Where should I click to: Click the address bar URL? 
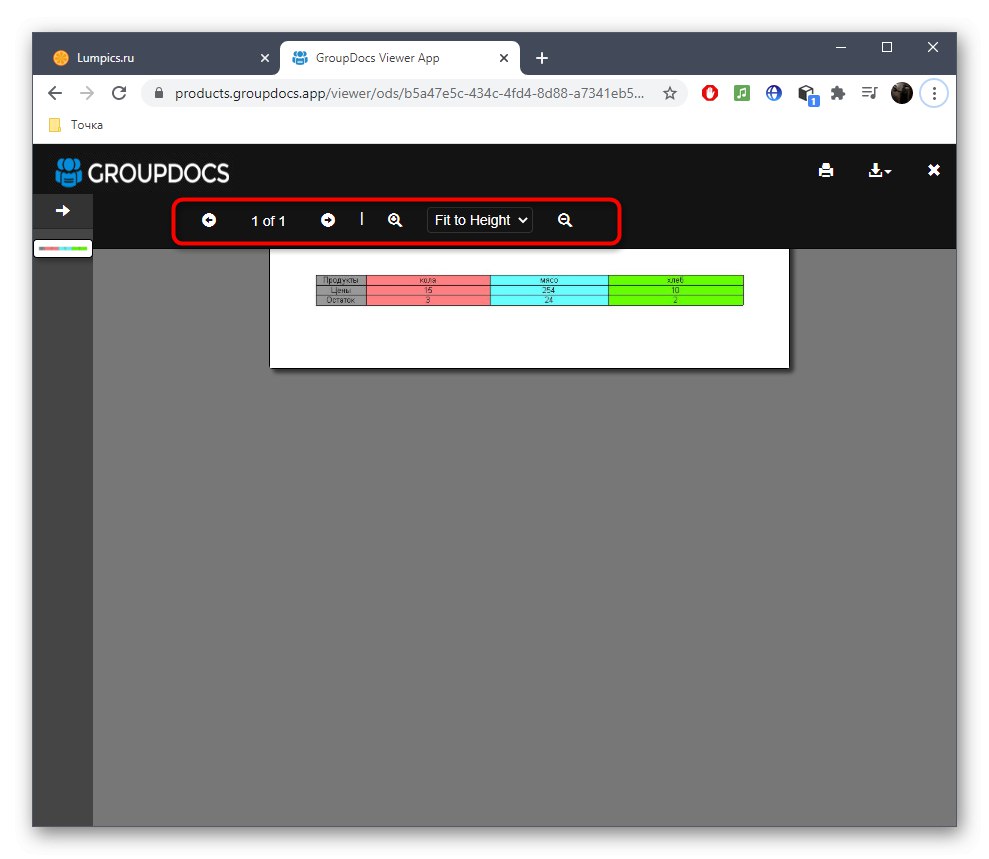point(409,93)
